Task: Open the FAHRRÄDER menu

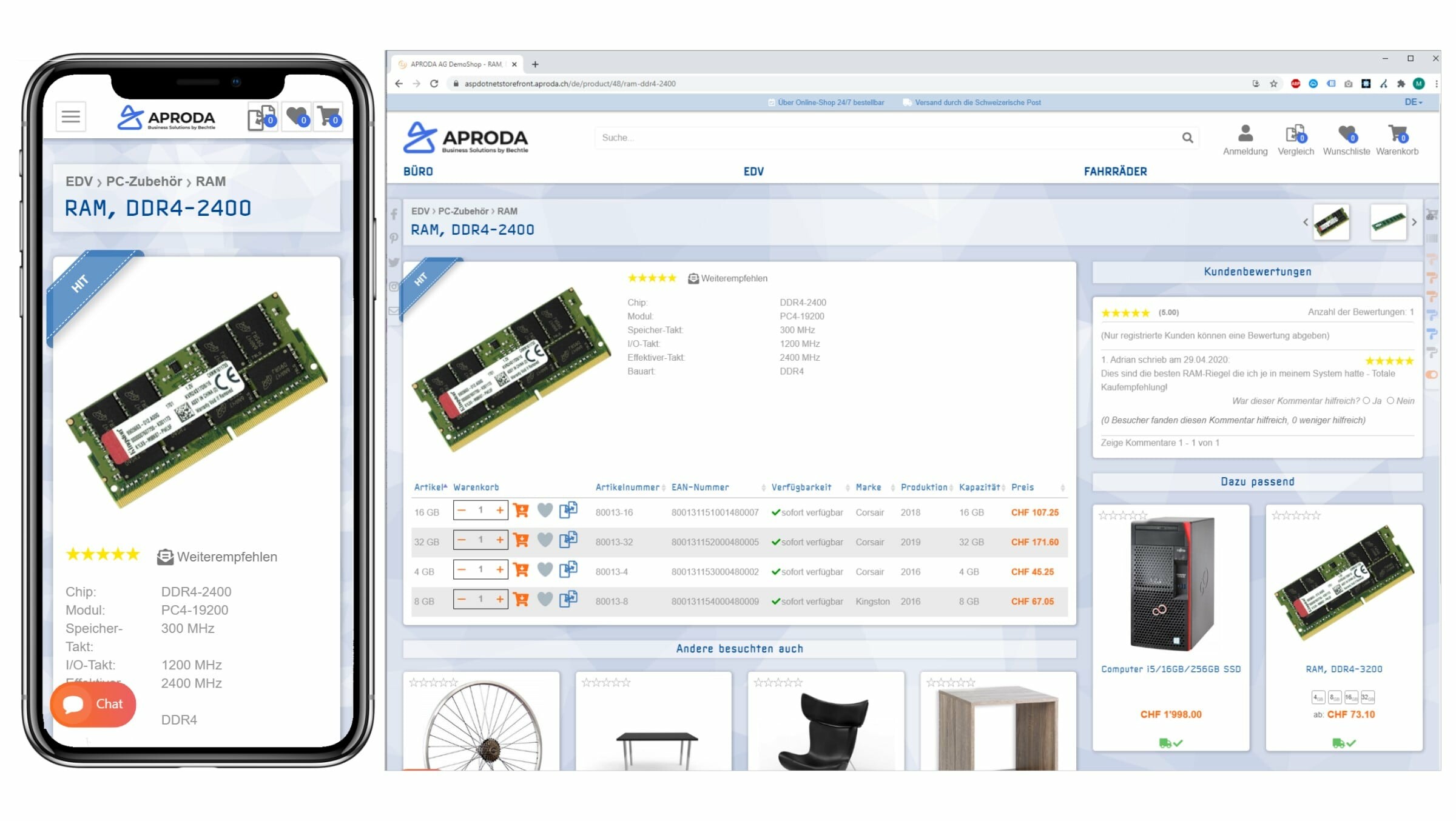Action: coord(1115,172)
